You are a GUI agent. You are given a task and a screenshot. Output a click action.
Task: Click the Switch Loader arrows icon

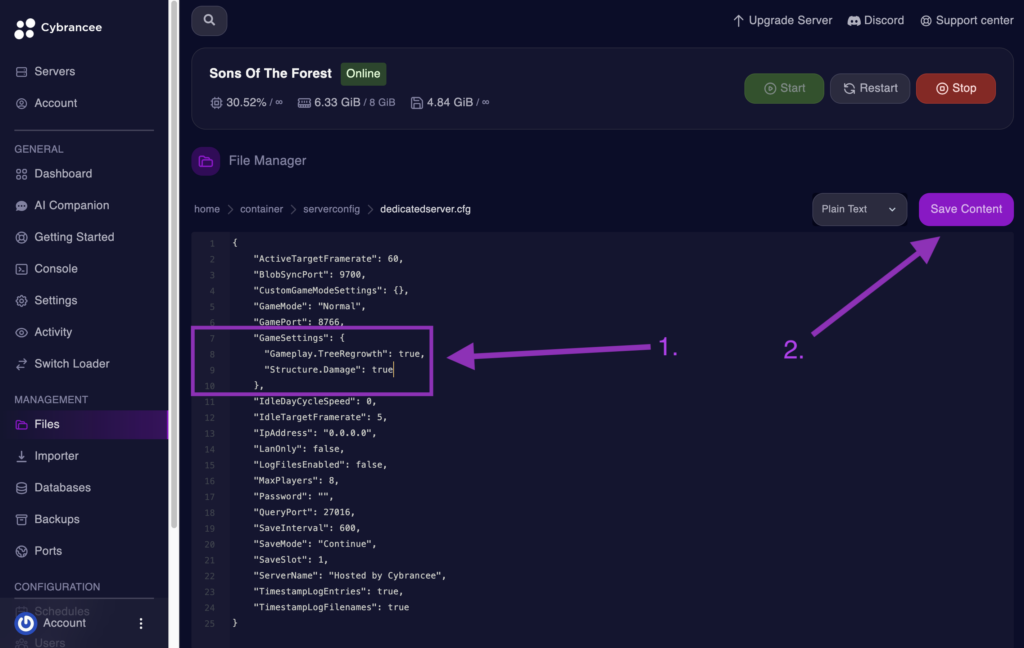click(22, 364)
